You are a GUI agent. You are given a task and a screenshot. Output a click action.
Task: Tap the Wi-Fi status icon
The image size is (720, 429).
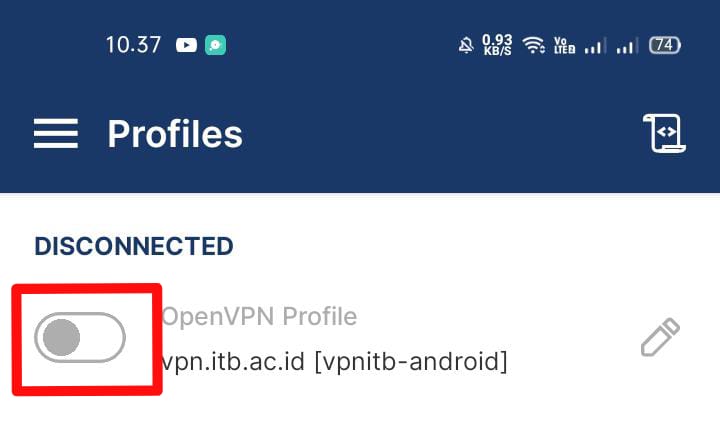[x=534, y=45]
